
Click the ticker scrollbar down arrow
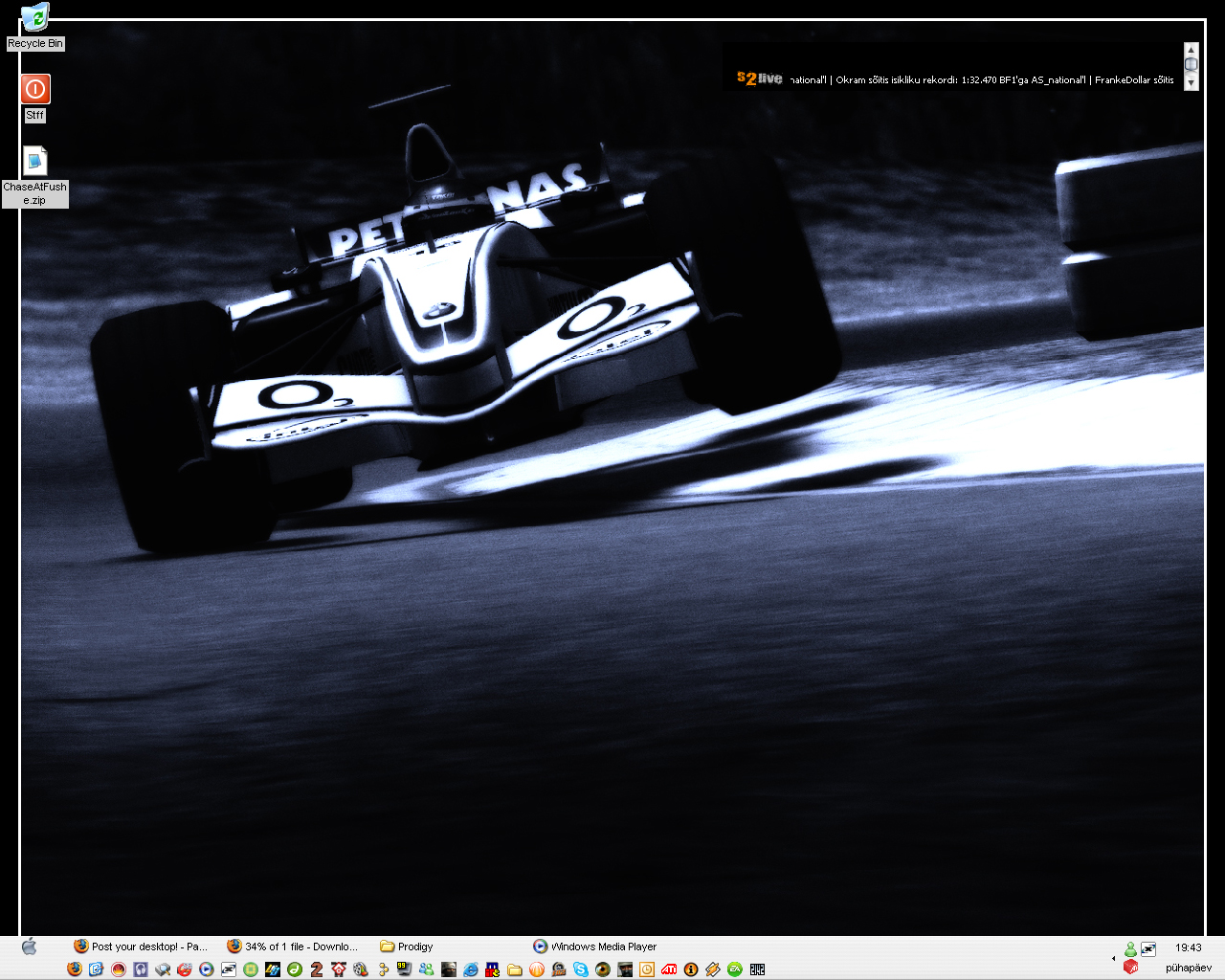pyautogui.click(x=1192, y=83)
